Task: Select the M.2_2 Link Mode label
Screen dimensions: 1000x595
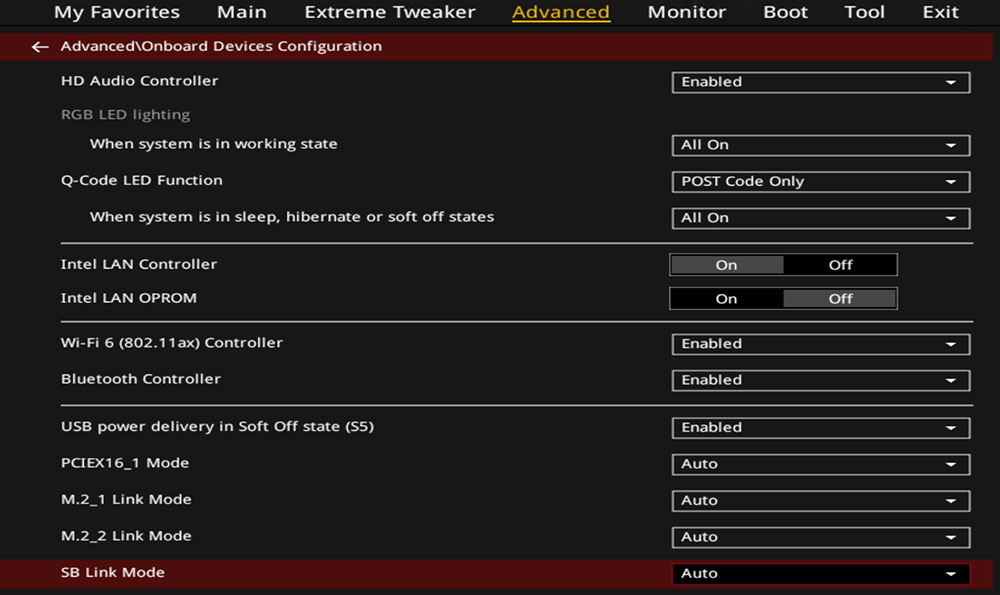Action: [x=126, y=536]
